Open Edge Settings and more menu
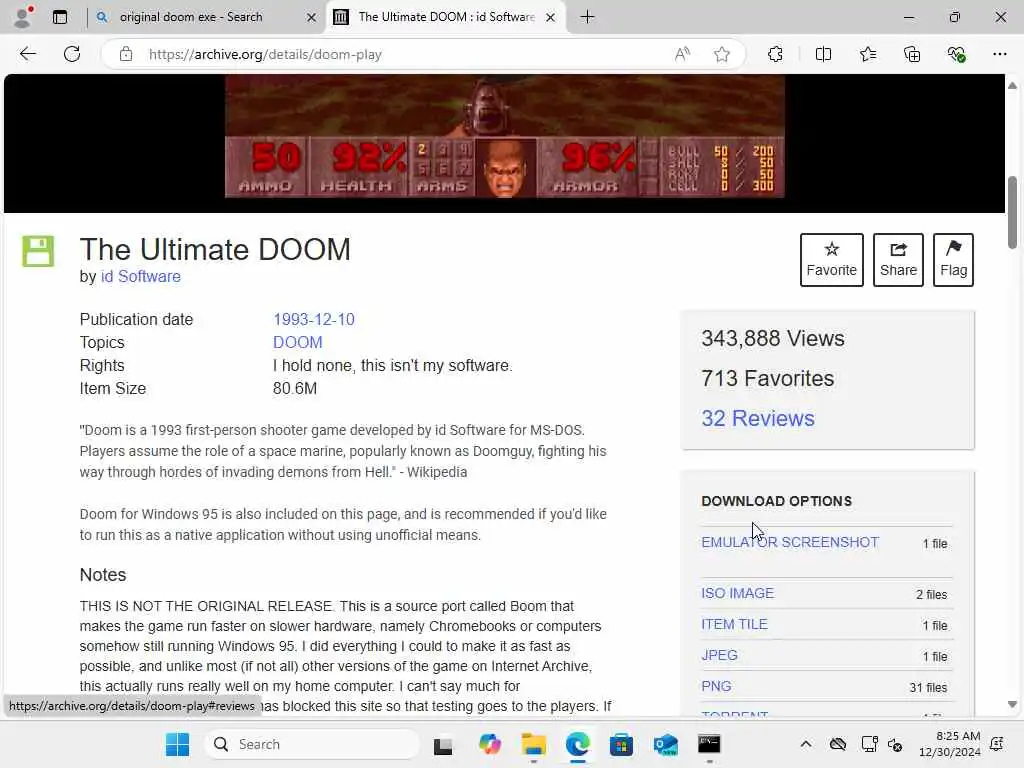Viewport: 1024px width, 768px height. click(x=1000, y=54)
